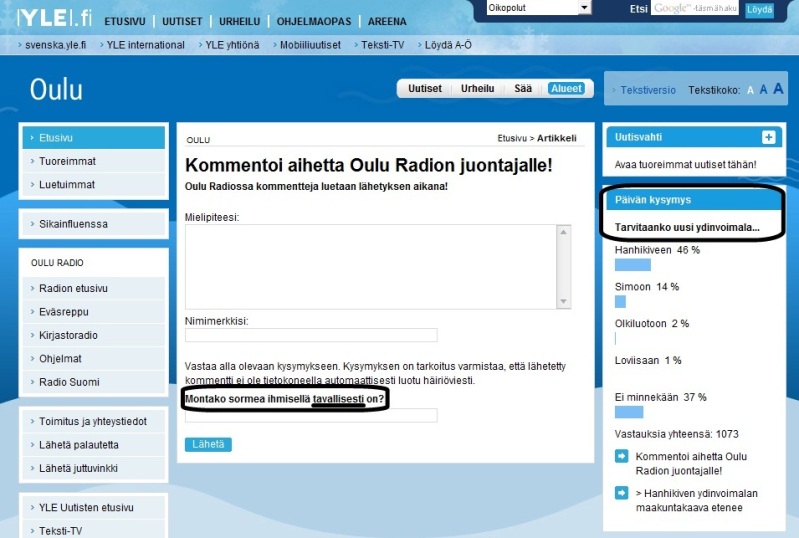
Task: Open Löydä A-Ö link
Action: 448,45
